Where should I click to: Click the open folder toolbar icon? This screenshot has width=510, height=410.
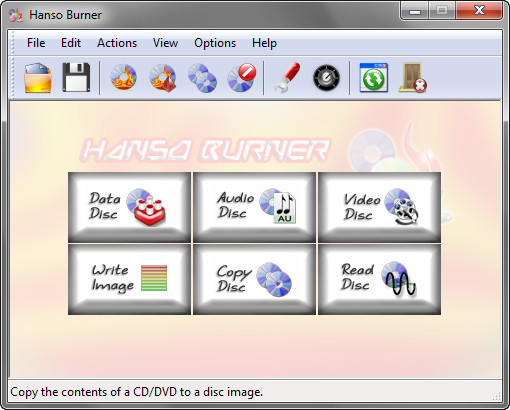(x=38, y=78)
